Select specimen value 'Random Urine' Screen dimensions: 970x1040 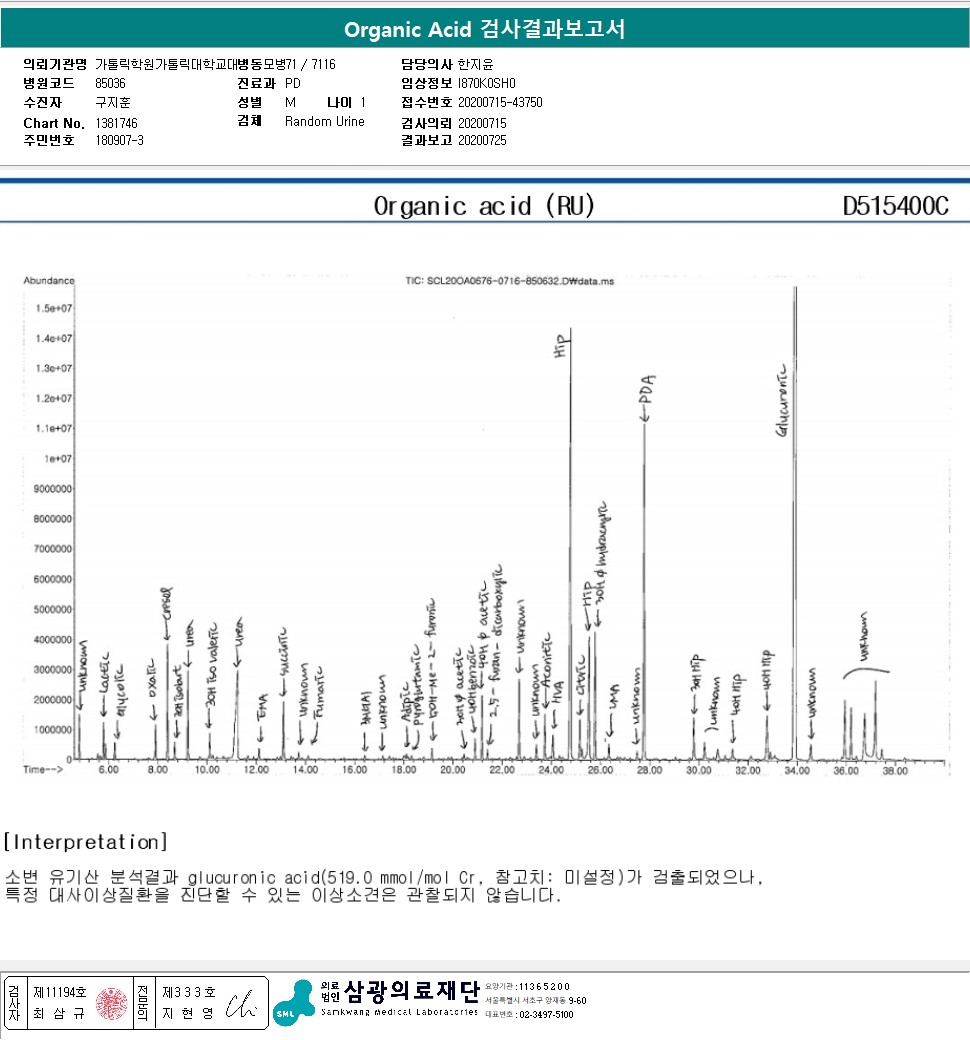click(324, 121)
